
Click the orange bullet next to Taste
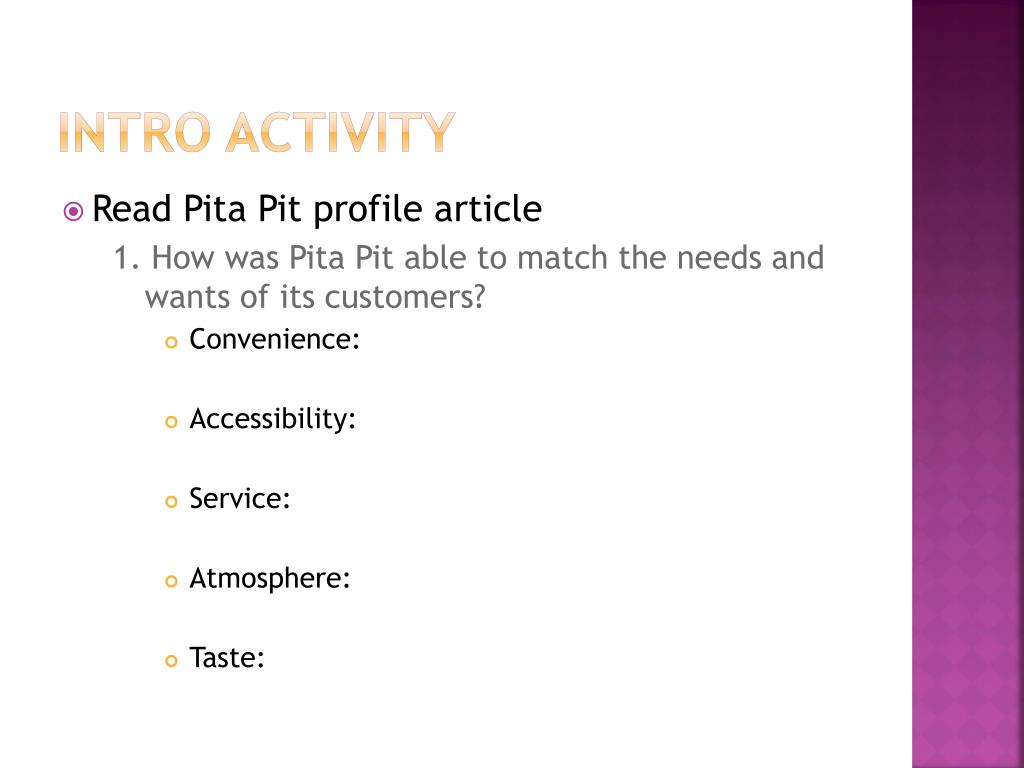point(171,661)
